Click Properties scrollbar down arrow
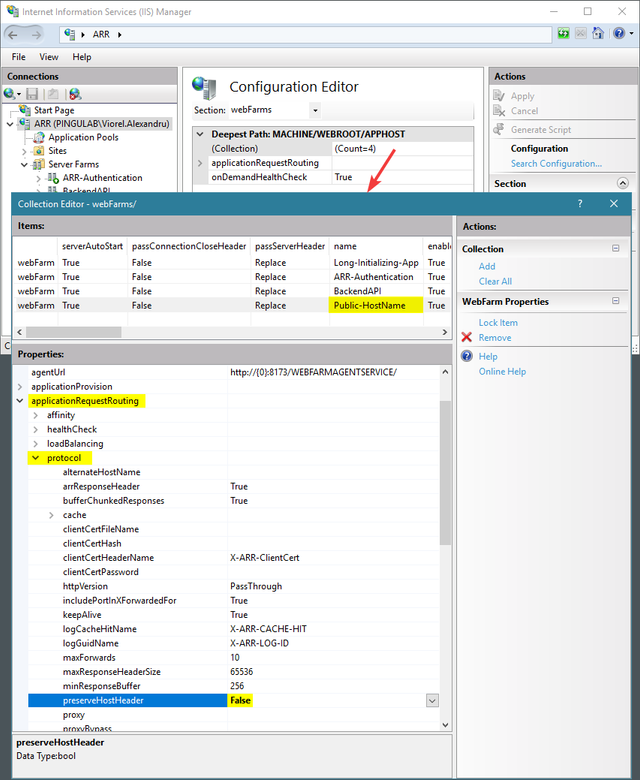This screenshot has width=640, height=780. pyautogui.click(x=445, y=725)
